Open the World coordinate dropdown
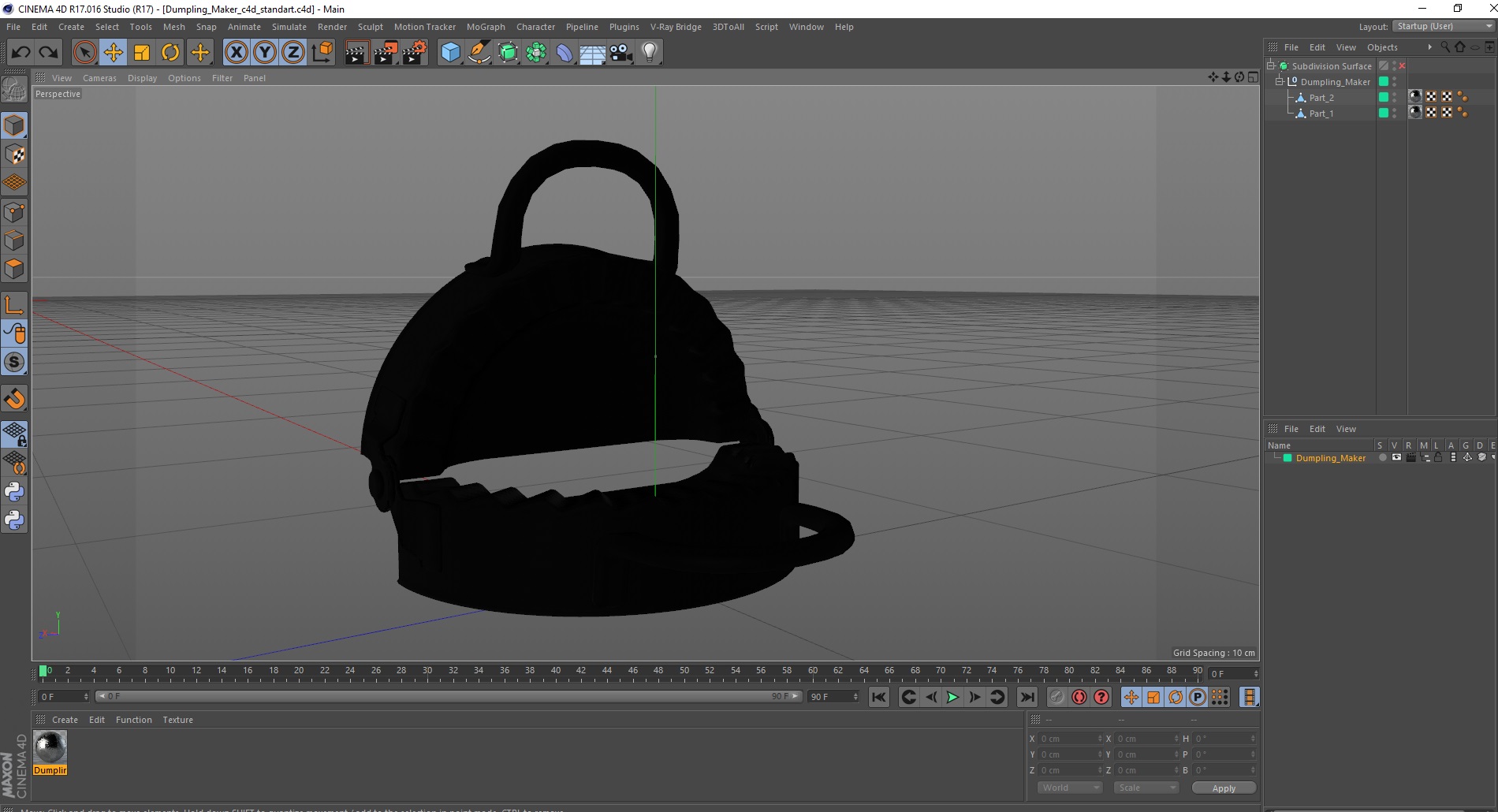This screenshot has height=812, width=1498. pos(1070,788)
